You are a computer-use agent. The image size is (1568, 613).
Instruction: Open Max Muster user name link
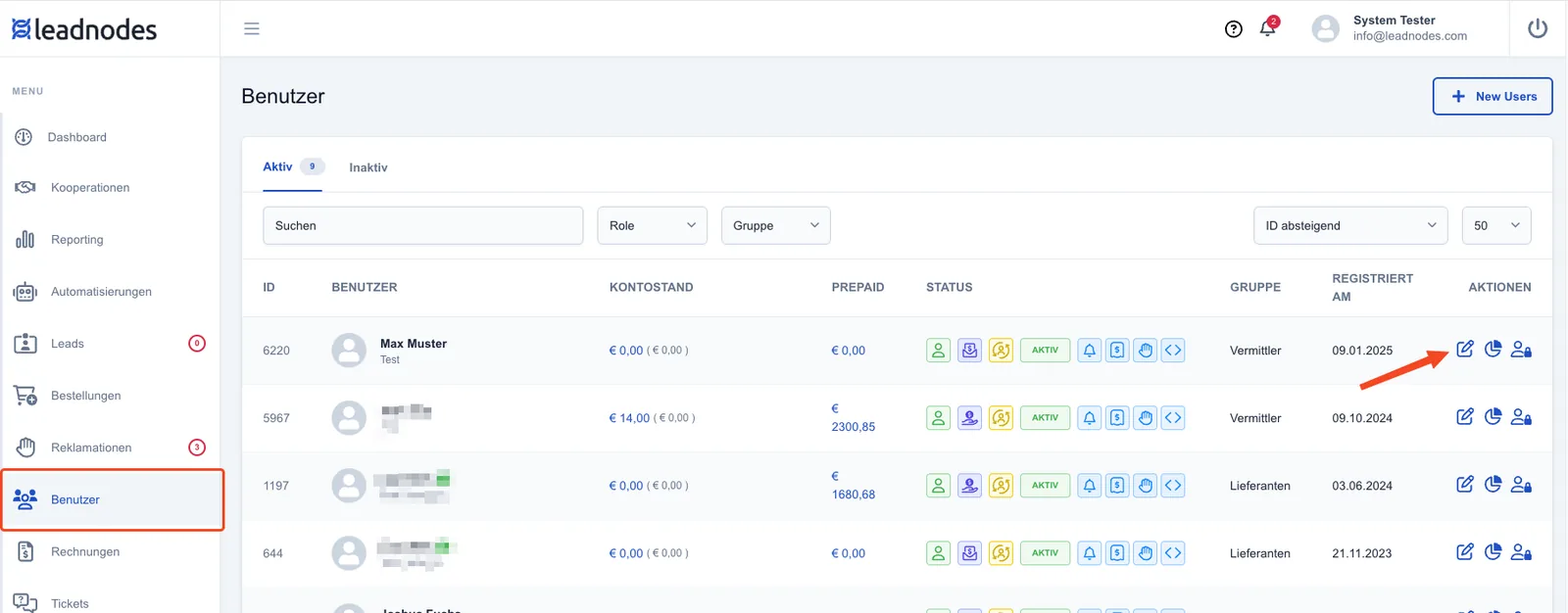tap(414, 343)
